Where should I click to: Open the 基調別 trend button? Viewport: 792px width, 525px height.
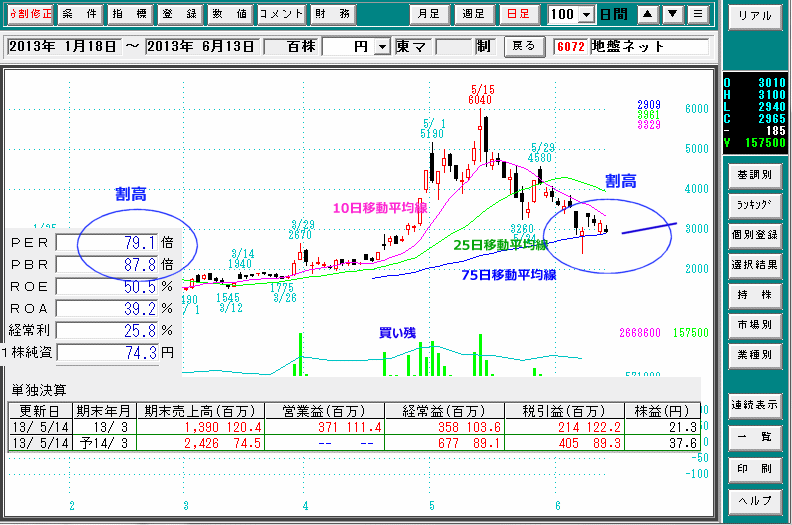[755, 175]
